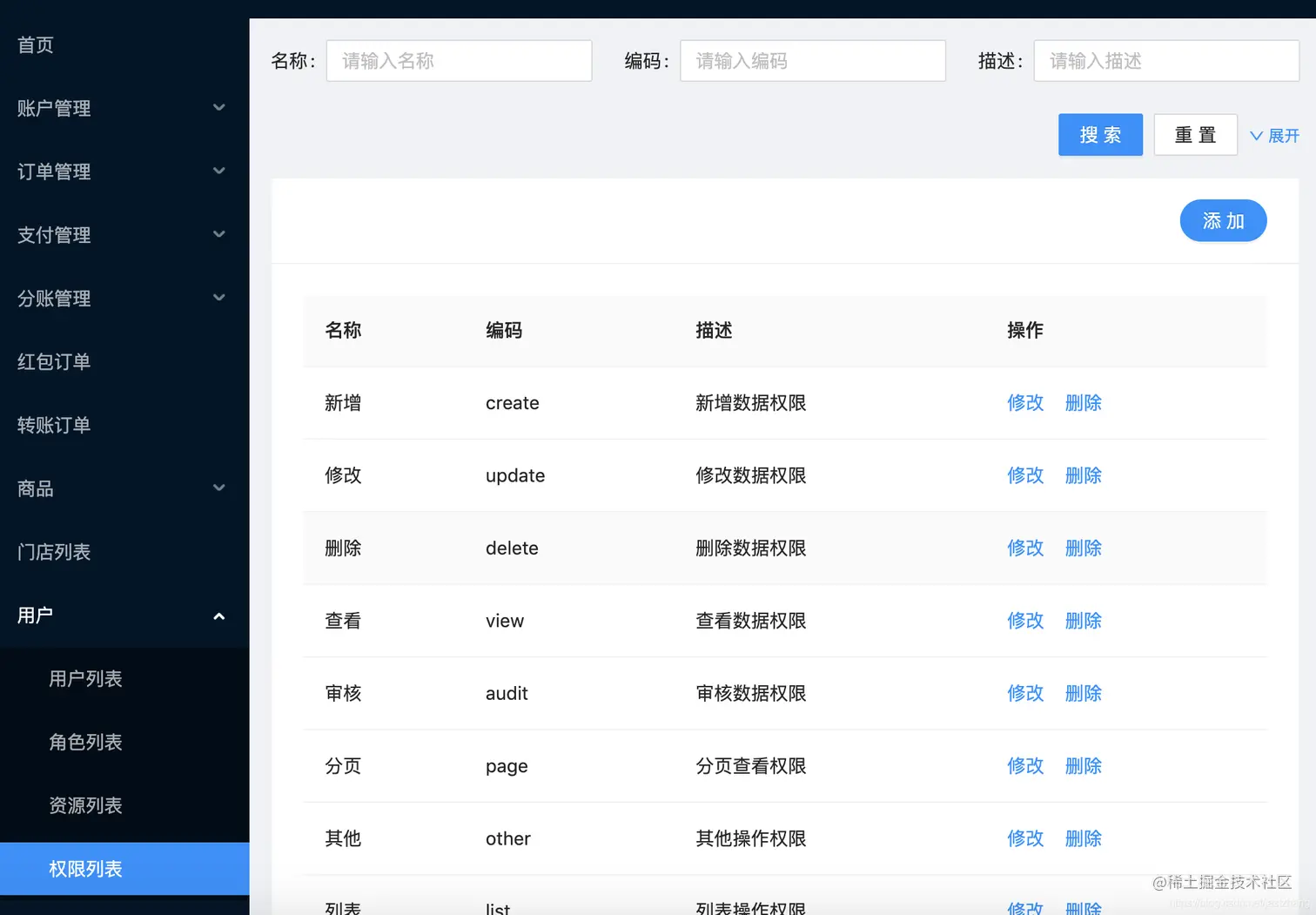This screenshot has height=915, width=1316.
Task: Click 修改 on the create row
Action: coord(1024,403)
